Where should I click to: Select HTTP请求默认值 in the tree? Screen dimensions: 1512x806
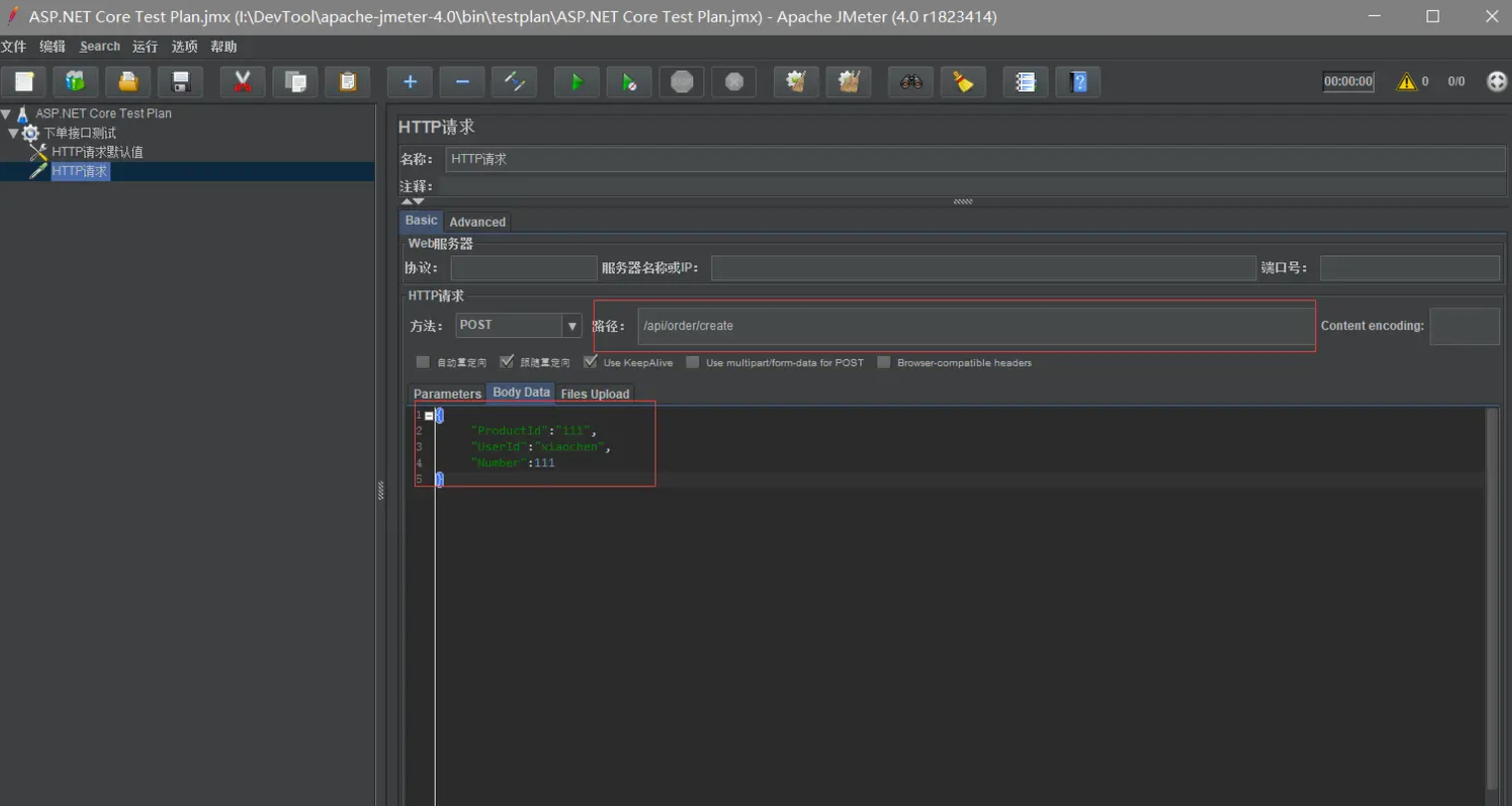click(97, 152)
